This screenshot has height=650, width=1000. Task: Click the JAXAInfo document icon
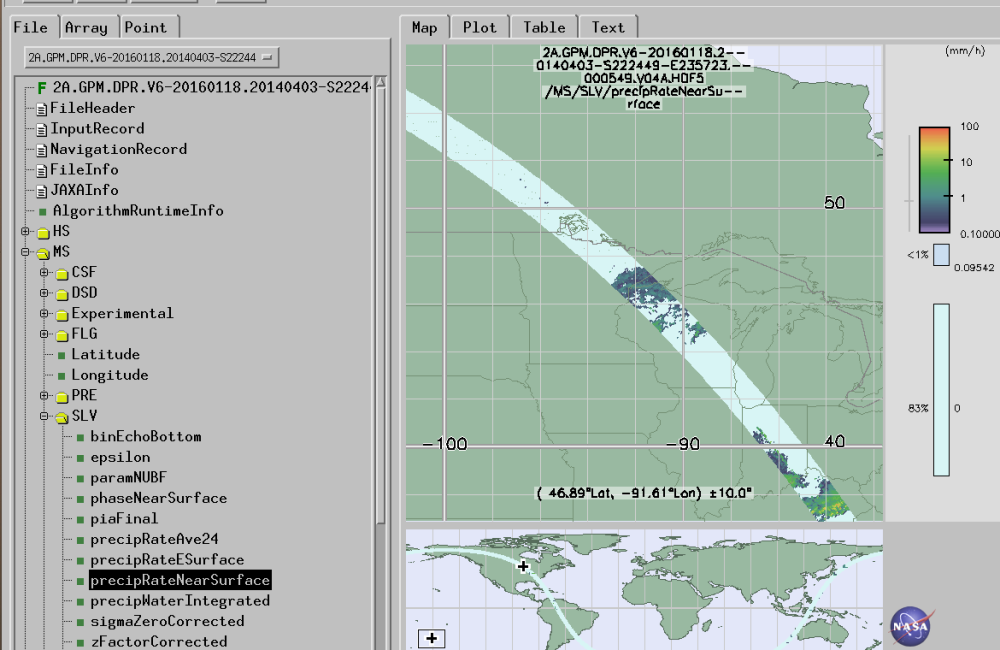pyautogui.click(x=41, y=190)
